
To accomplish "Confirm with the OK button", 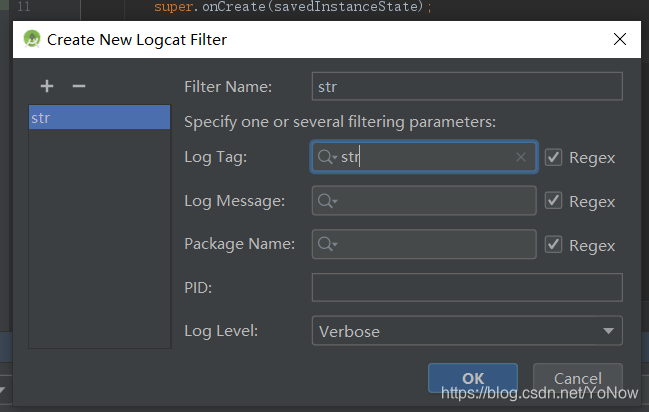I will click(x=473, y=378).
